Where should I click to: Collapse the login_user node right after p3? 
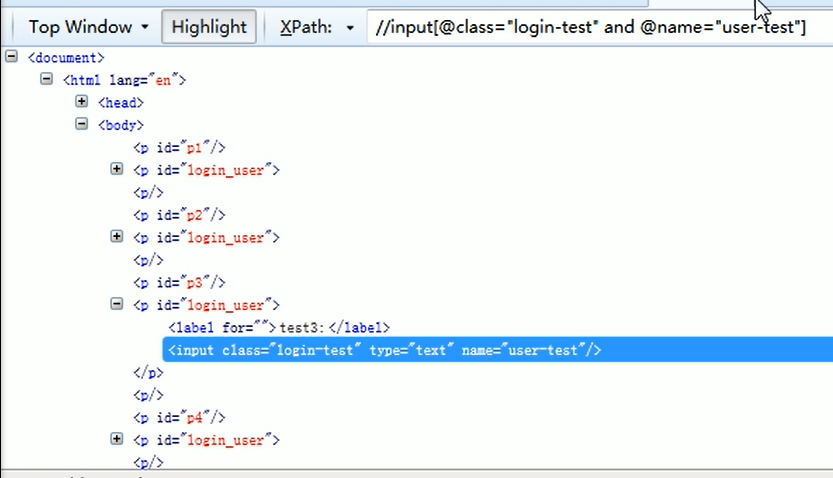[116, 304]
